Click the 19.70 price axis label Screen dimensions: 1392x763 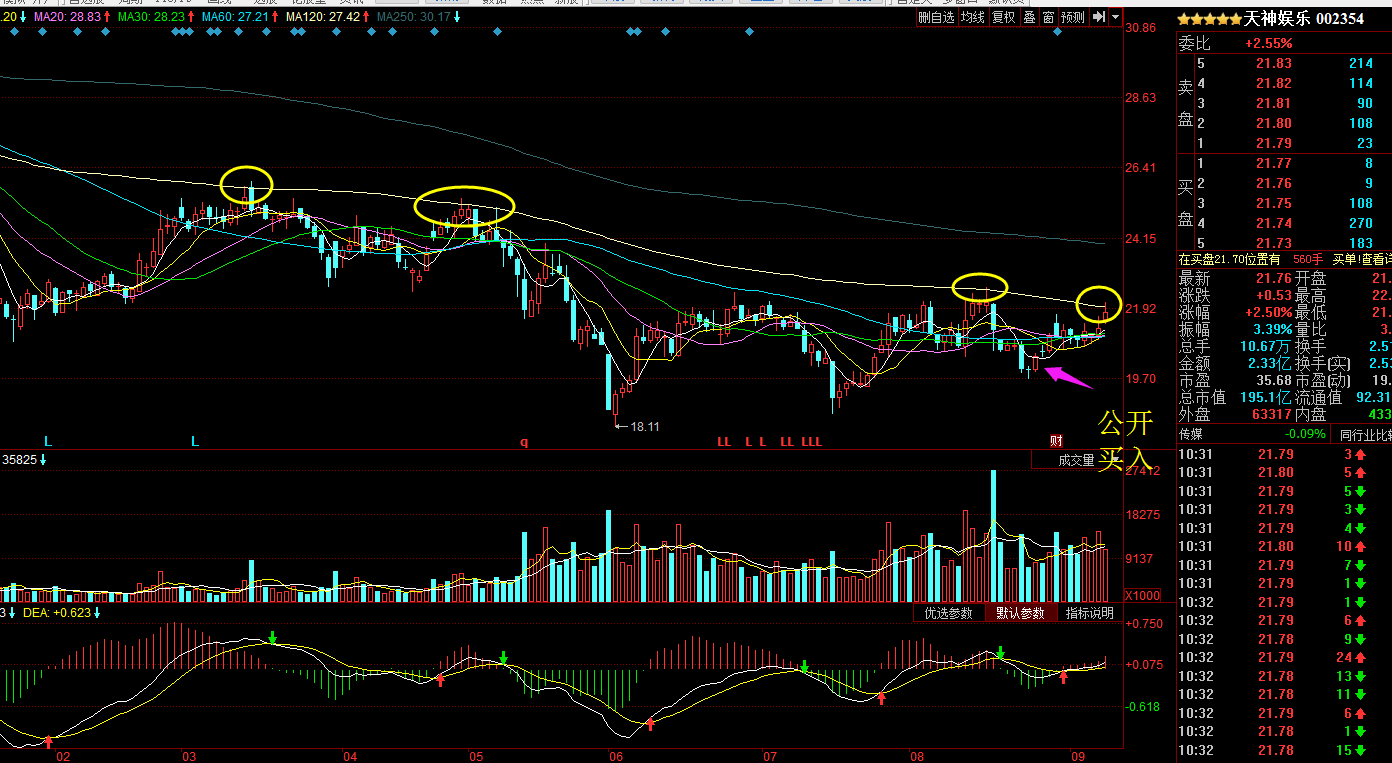click(1141, 379)
